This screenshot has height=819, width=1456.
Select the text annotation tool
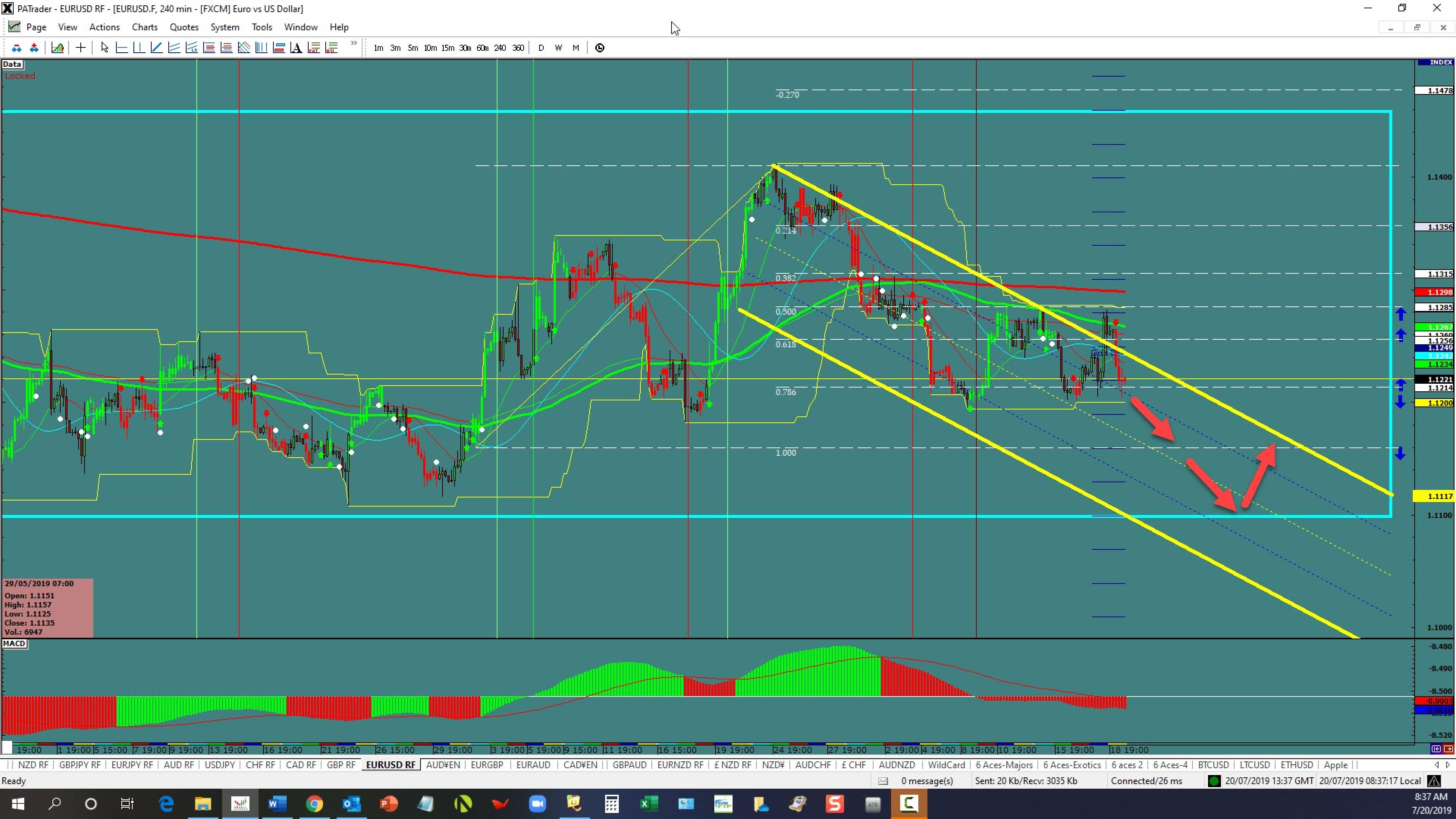296,48
